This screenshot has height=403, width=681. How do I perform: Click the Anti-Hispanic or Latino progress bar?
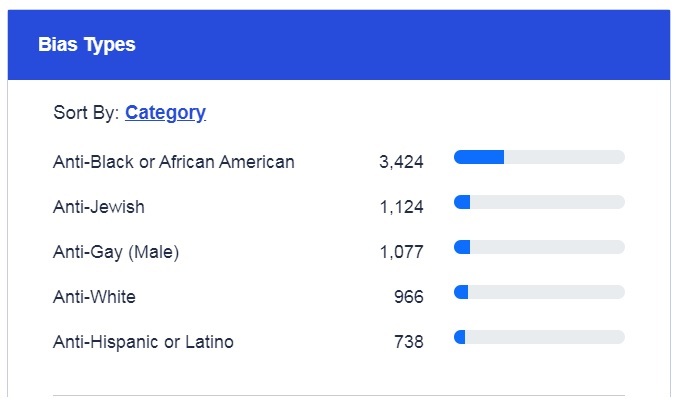(x=539, y=337)
